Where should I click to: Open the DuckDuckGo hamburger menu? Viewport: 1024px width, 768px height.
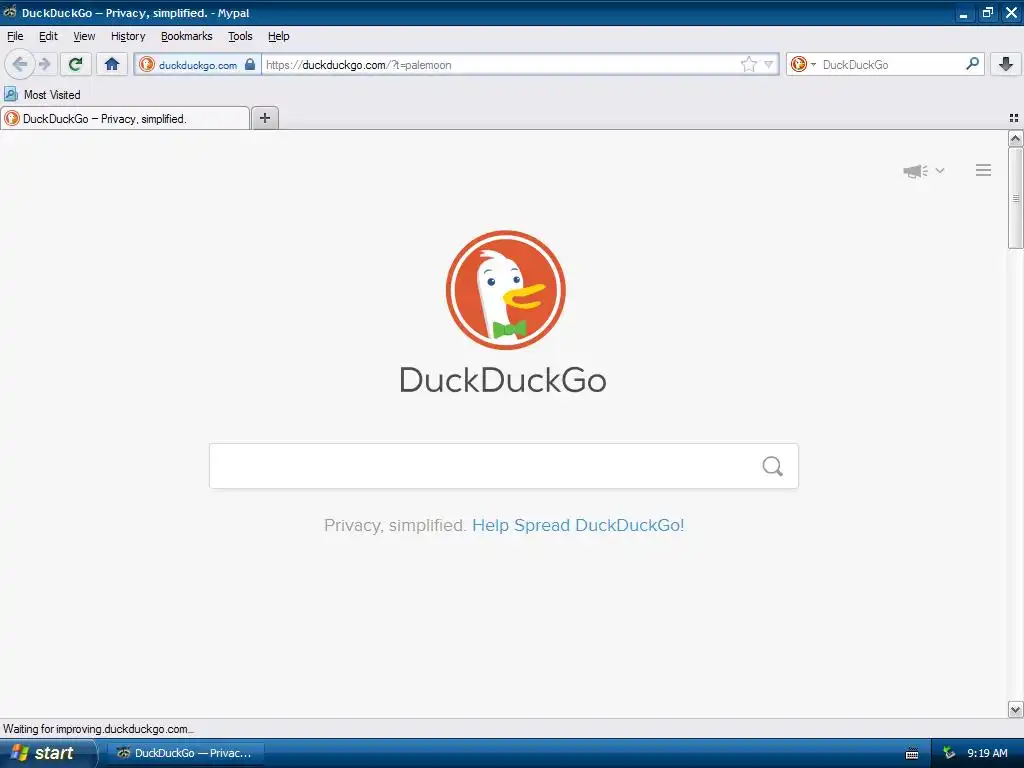pyautogui.click(x=984, y=170)
